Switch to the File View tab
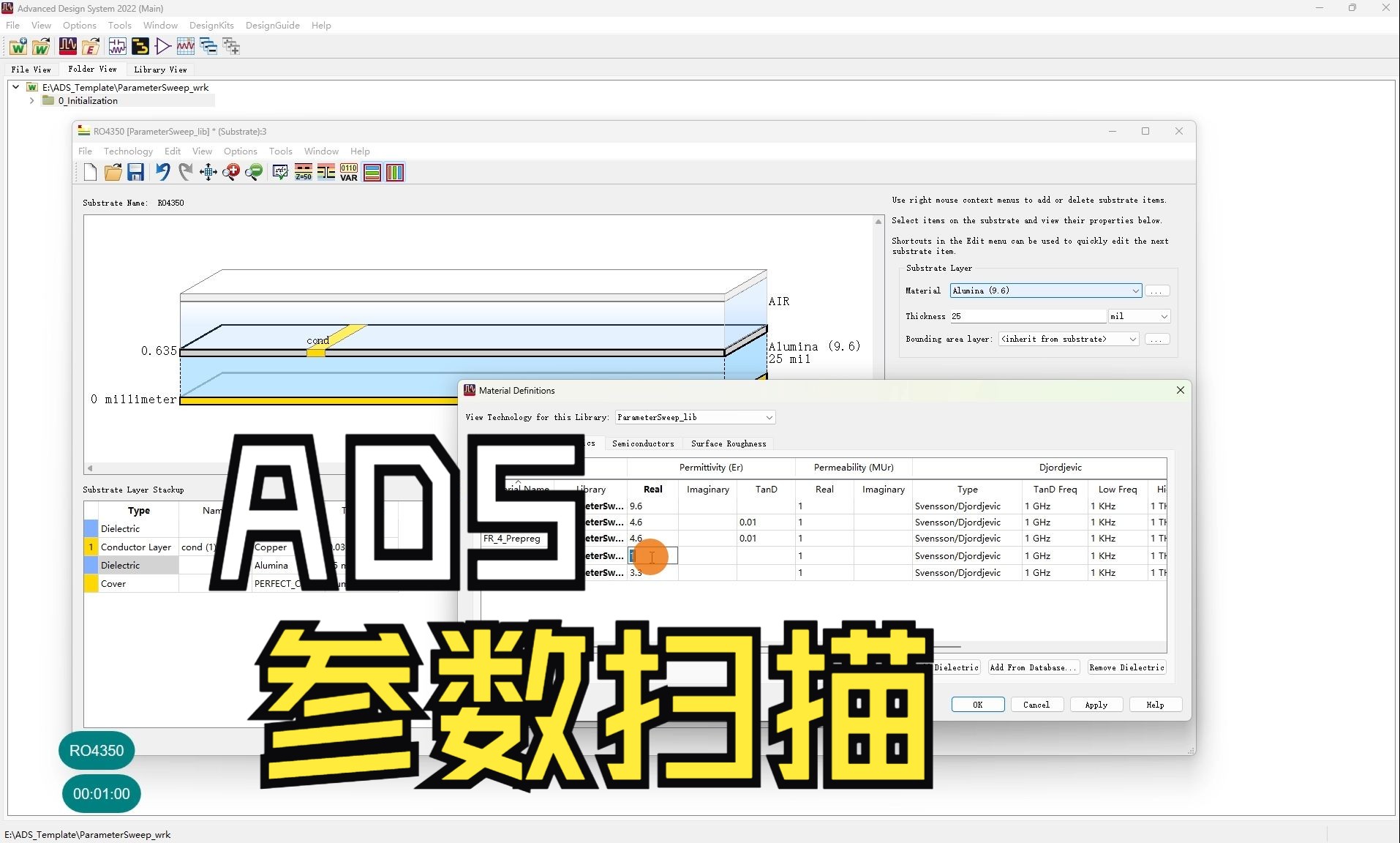The width and height of the screenshot is (1400, 843). (31, 70)
